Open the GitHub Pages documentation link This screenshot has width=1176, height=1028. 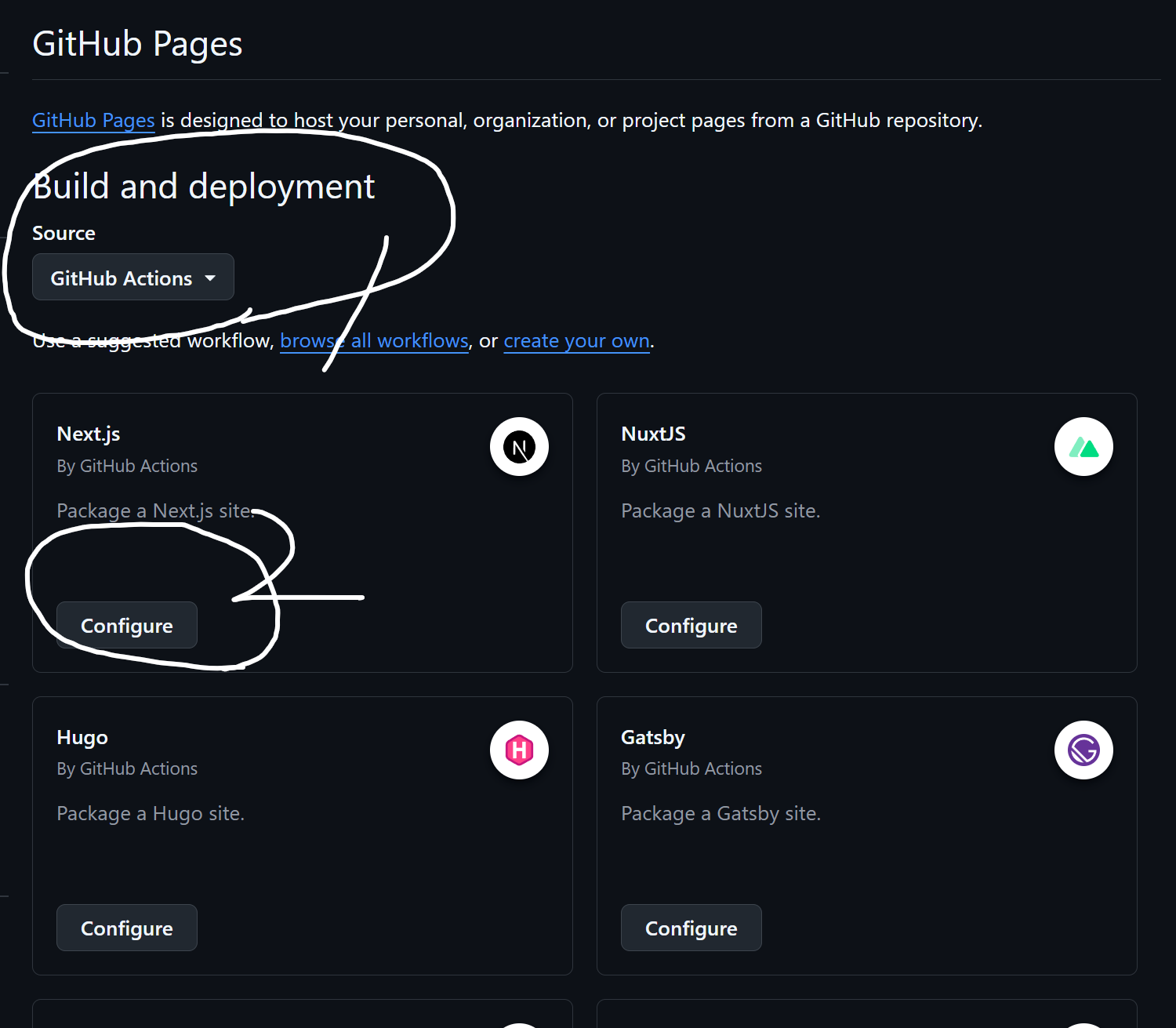pyautogui.click(x=93, y=120)
